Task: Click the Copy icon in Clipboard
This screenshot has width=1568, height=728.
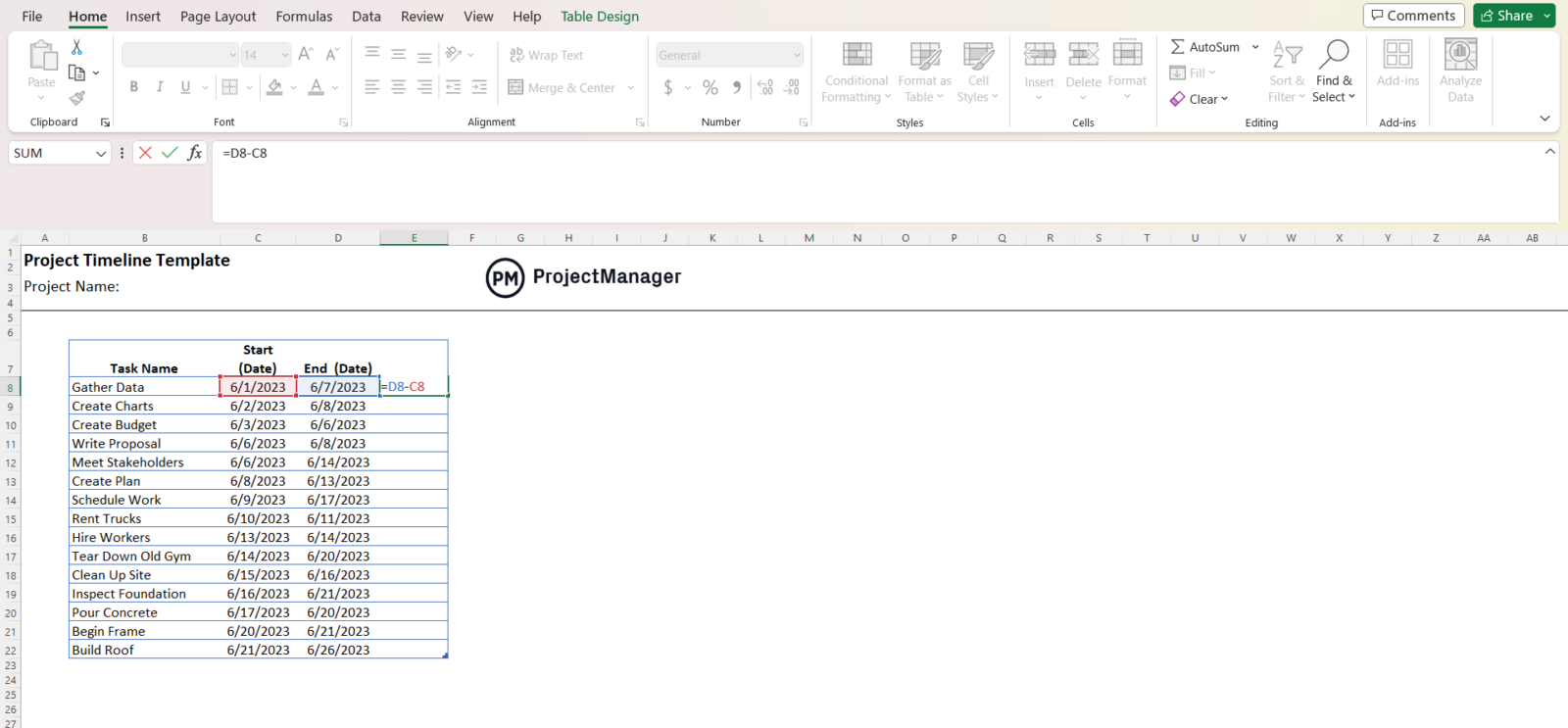Action: tap(76, 73)
